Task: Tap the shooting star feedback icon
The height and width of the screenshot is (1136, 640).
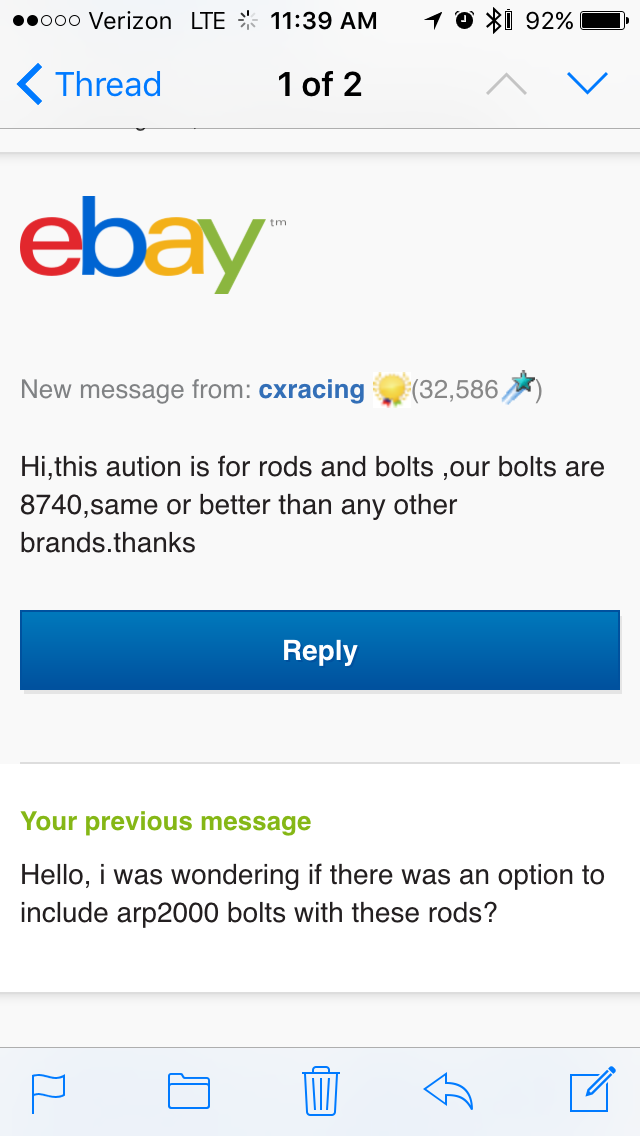Action: [x=517, y=388]
